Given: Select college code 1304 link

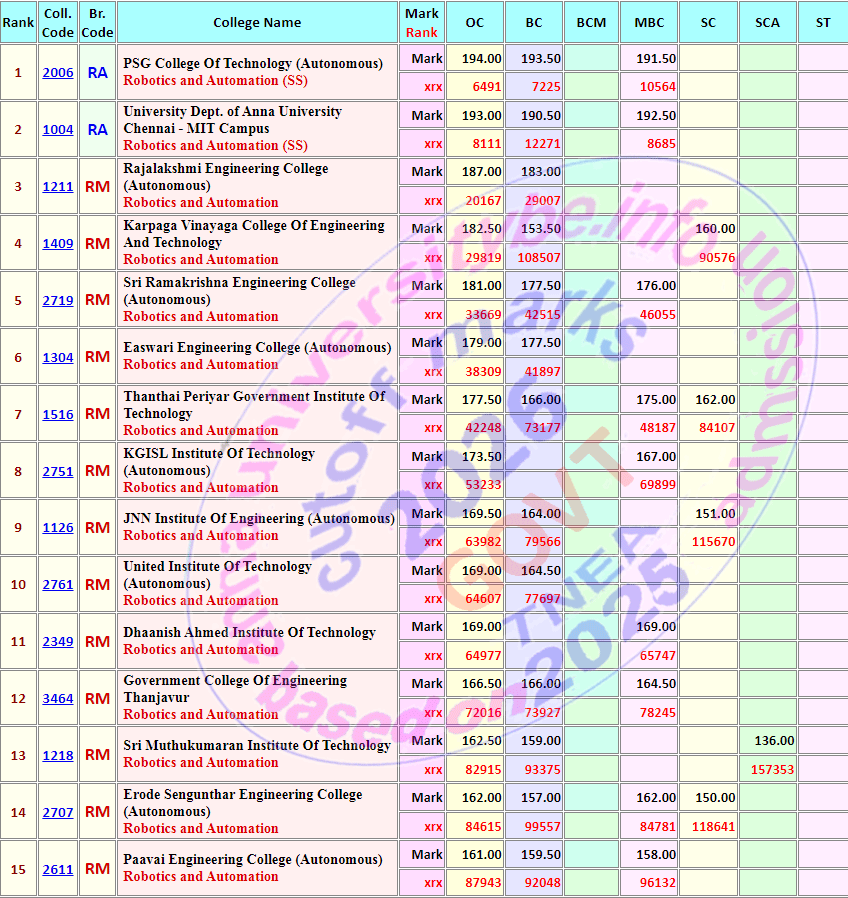Looking at the screenshot, I should [58, 357].
